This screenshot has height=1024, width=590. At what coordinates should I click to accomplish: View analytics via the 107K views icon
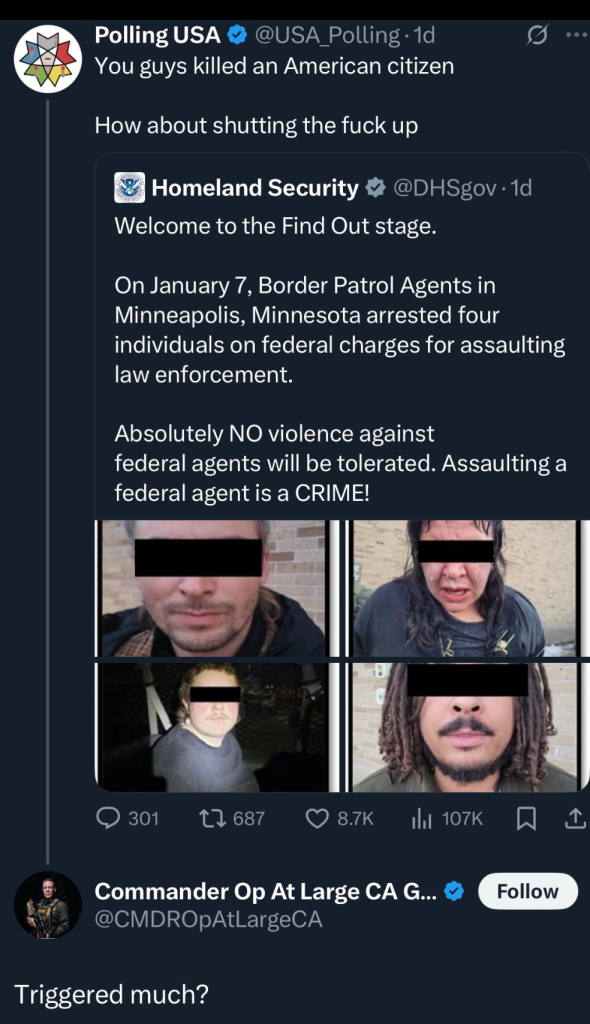(421, 818)
